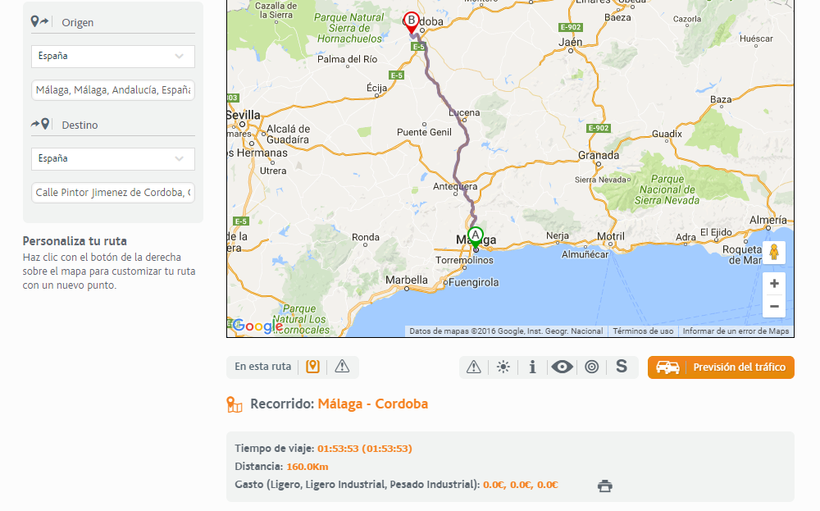This screenshot has height=511, width=820.
Task: Zoom in on the map
Action: [774, 284]
